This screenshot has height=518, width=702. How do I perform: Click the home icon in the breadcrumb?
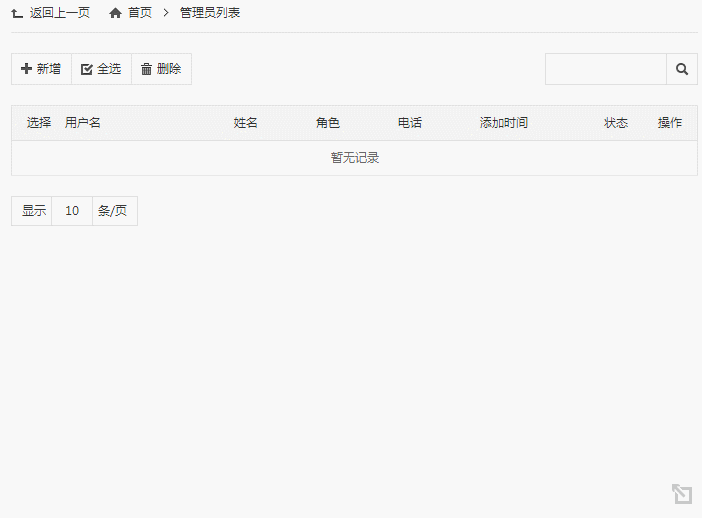pyautogui.click(x=116, y=13)
